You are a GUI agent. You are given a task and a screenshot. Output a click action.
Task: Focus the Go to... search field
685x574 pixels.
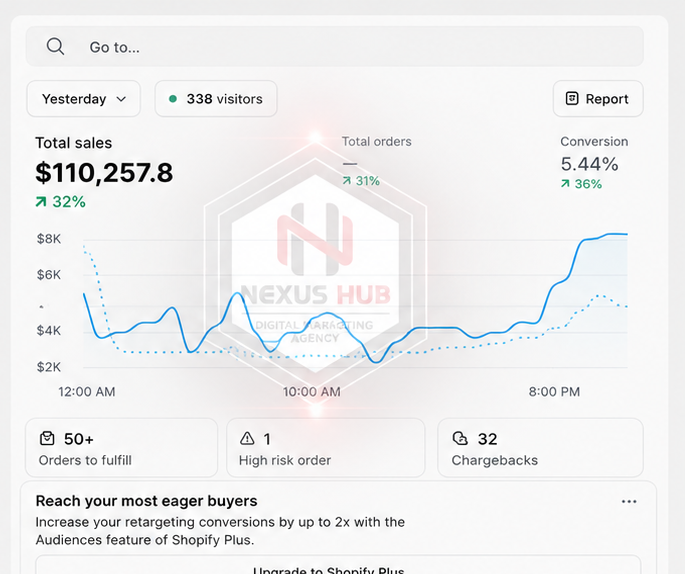(x=335, y=46)
